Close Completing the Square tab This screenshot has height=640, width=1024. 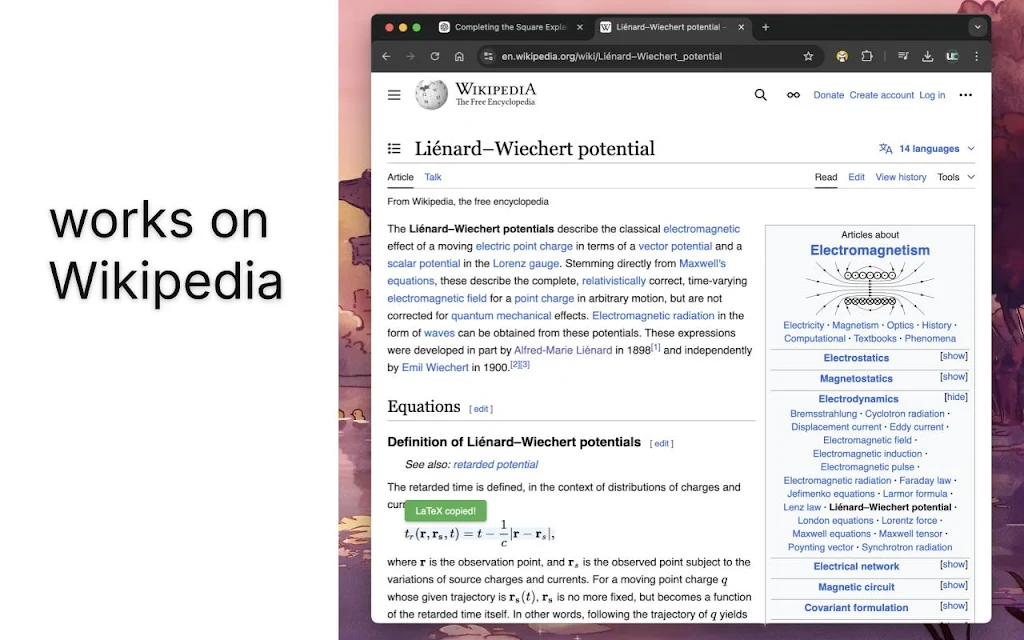pos(579,27)
